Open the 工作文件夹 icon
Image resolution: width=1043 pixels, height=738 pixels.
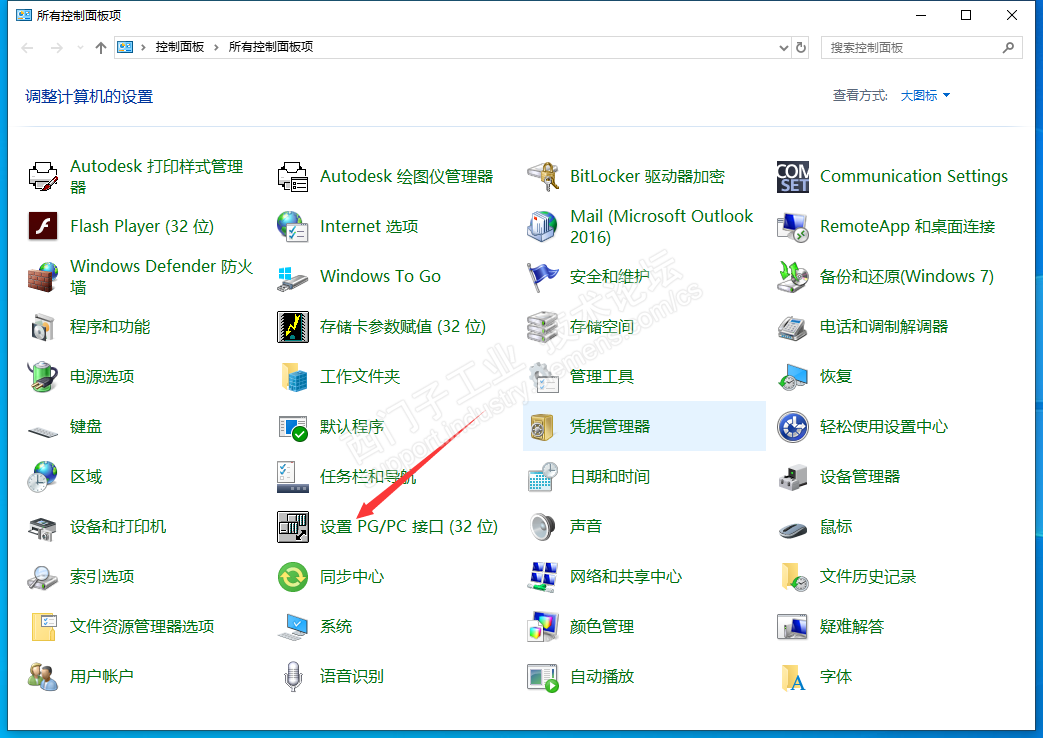[x=293, y=377]
